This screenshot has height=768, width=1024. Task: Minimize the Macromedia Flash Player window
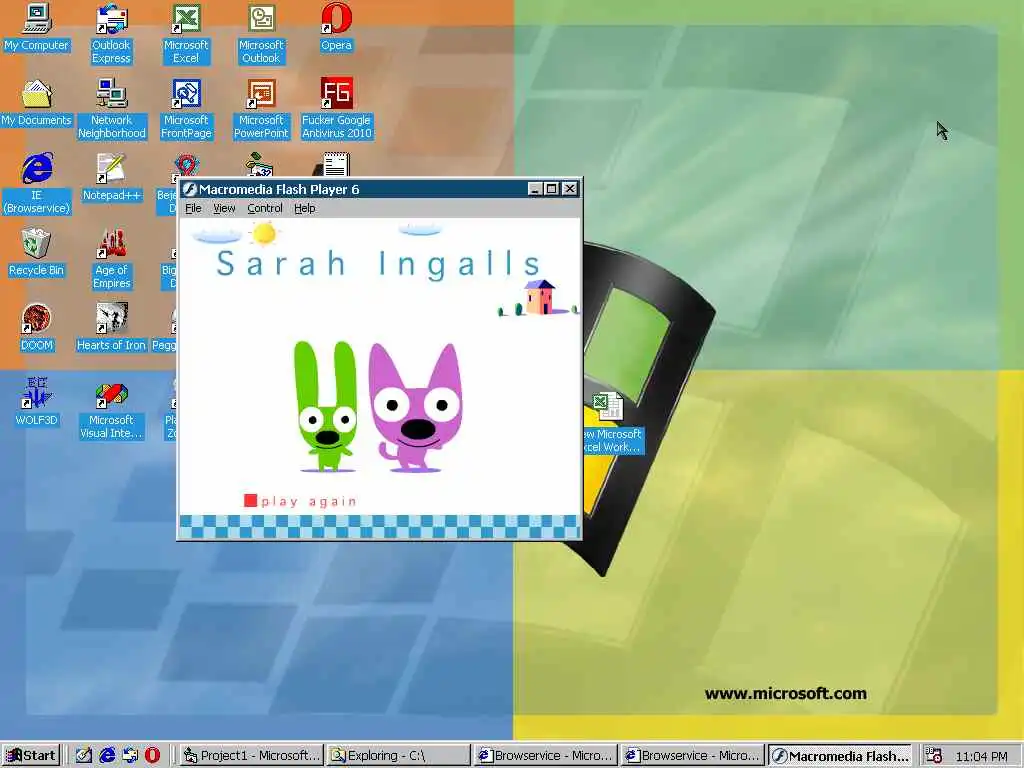tap(535, 189)
